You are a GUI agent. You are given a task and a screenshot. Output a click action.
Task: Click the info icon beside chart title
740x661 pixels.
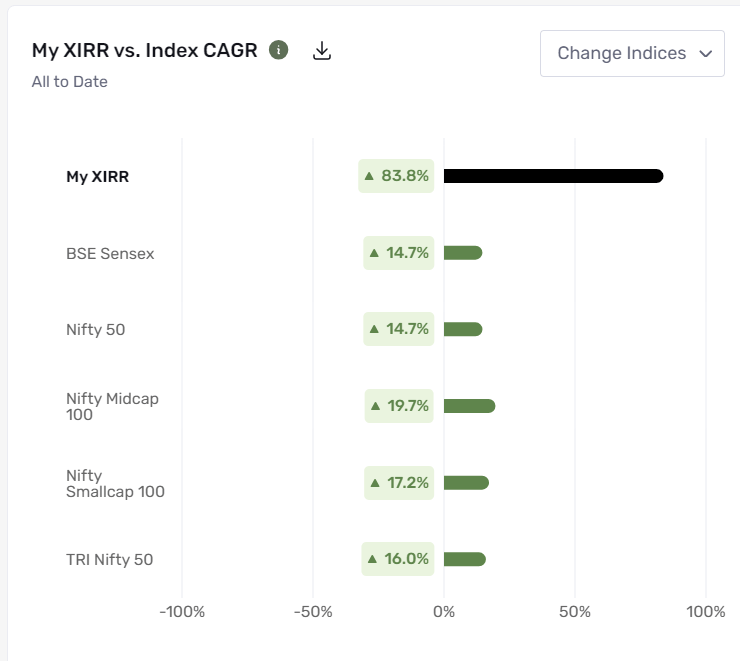279,50
